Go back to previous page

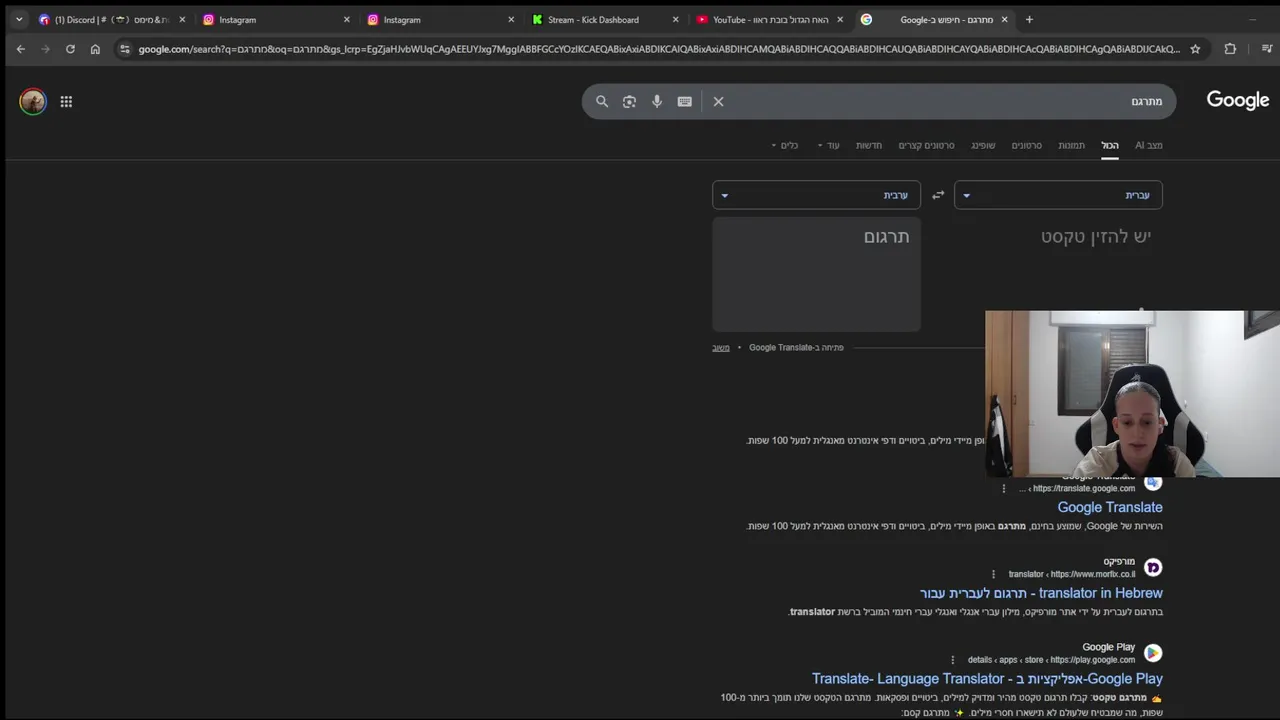pyautogui.click(x=20, y=49)
